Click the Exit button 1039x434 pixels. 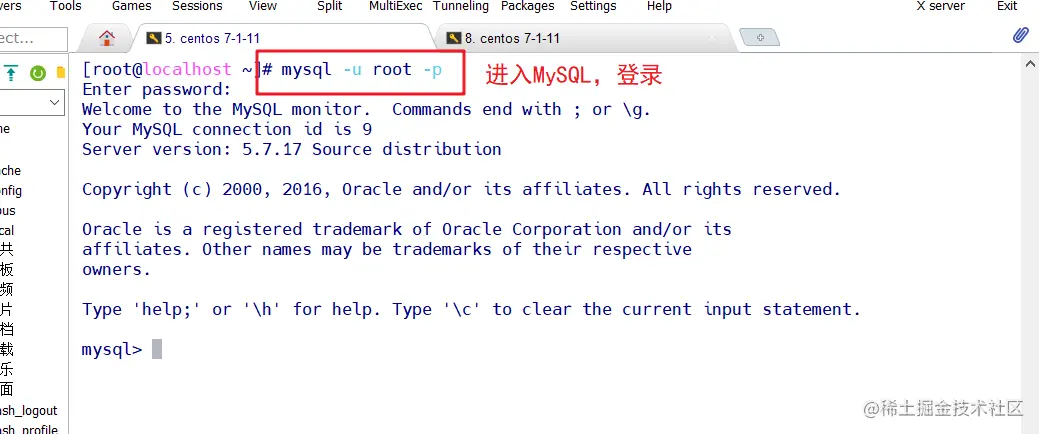pyautogui.click(x=1007, y=6)
